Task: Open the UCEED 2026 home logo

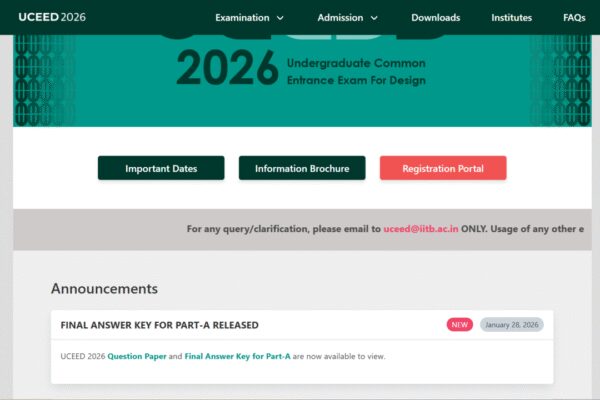Action: click(x=52, y=17)
